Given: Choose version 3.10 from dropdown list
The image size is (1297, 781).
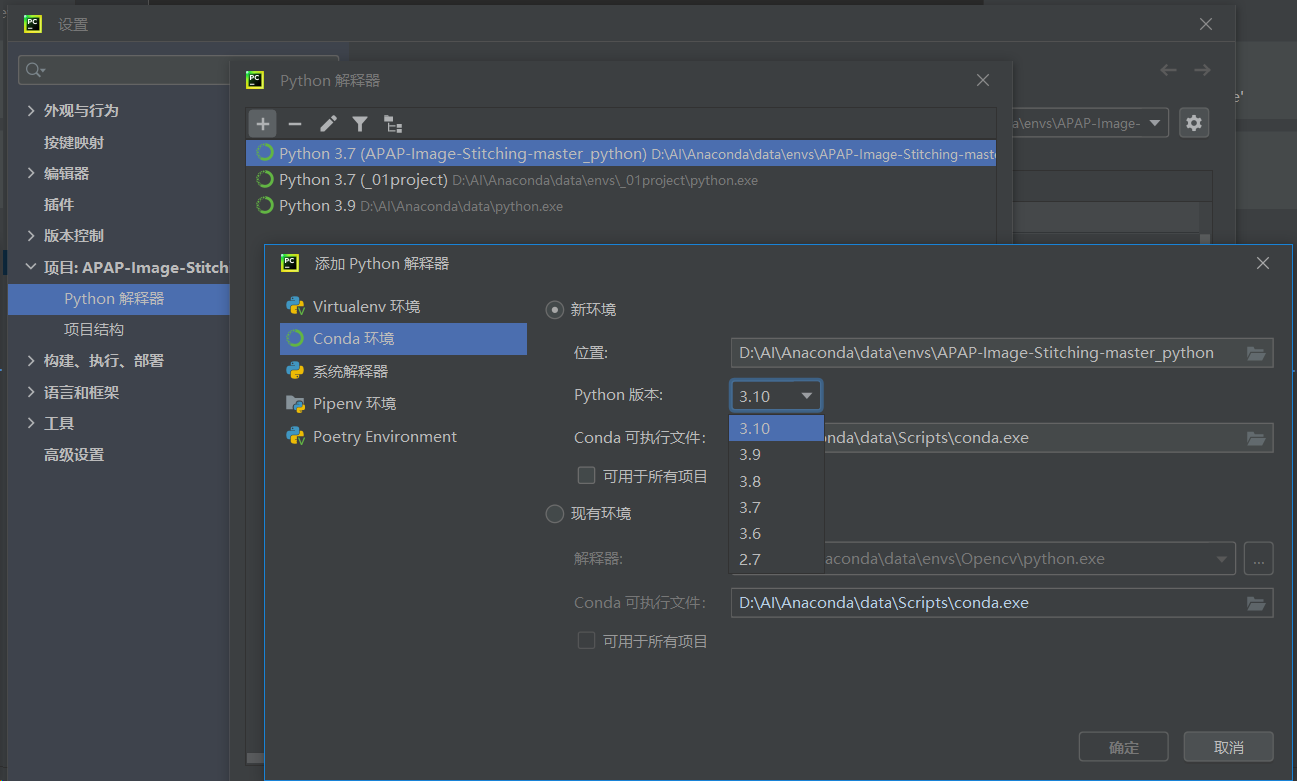Looking at the screenshot, I should click(x=776, y=429).
